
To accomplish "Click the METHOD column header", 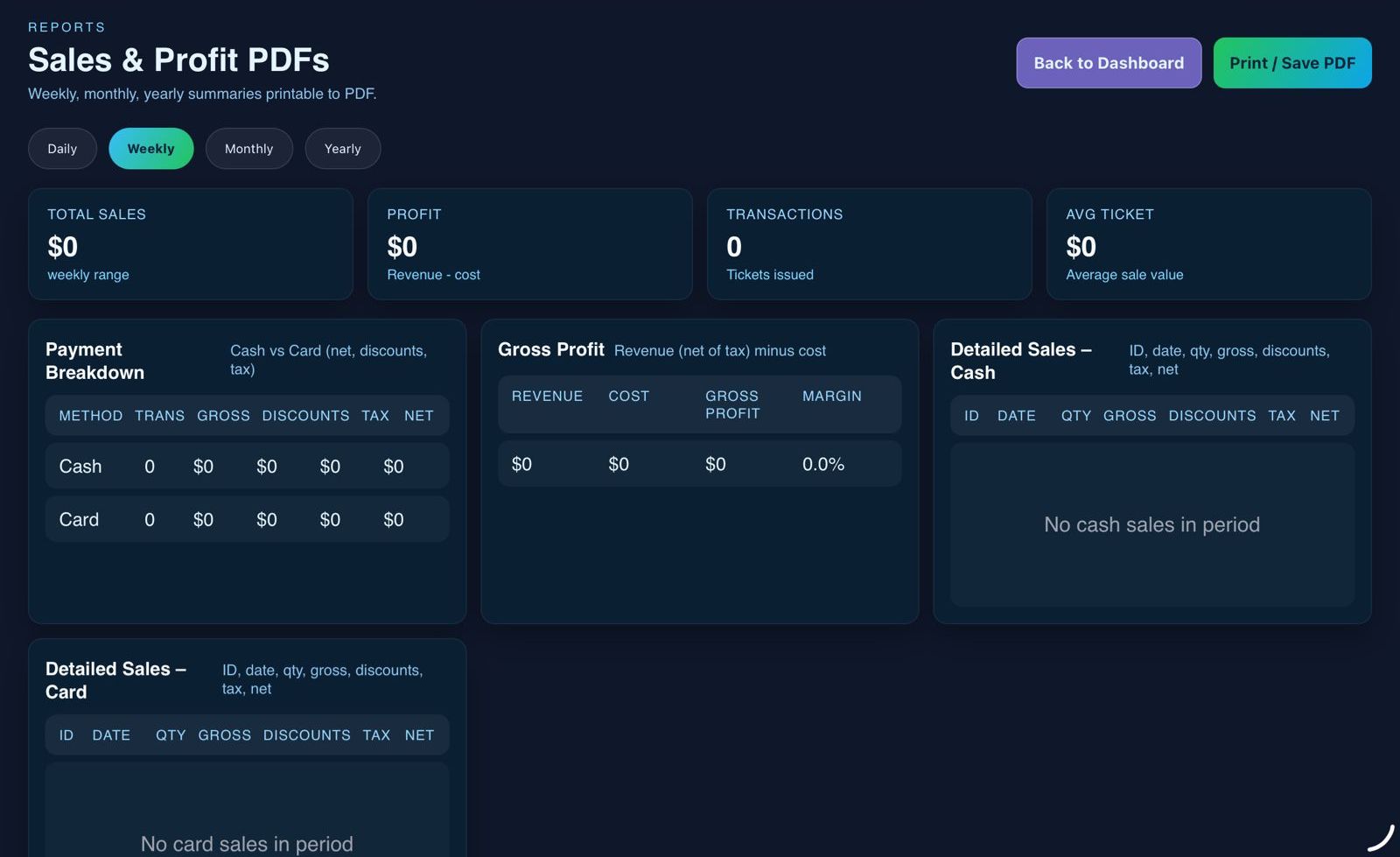I will (x=91, y=416).
